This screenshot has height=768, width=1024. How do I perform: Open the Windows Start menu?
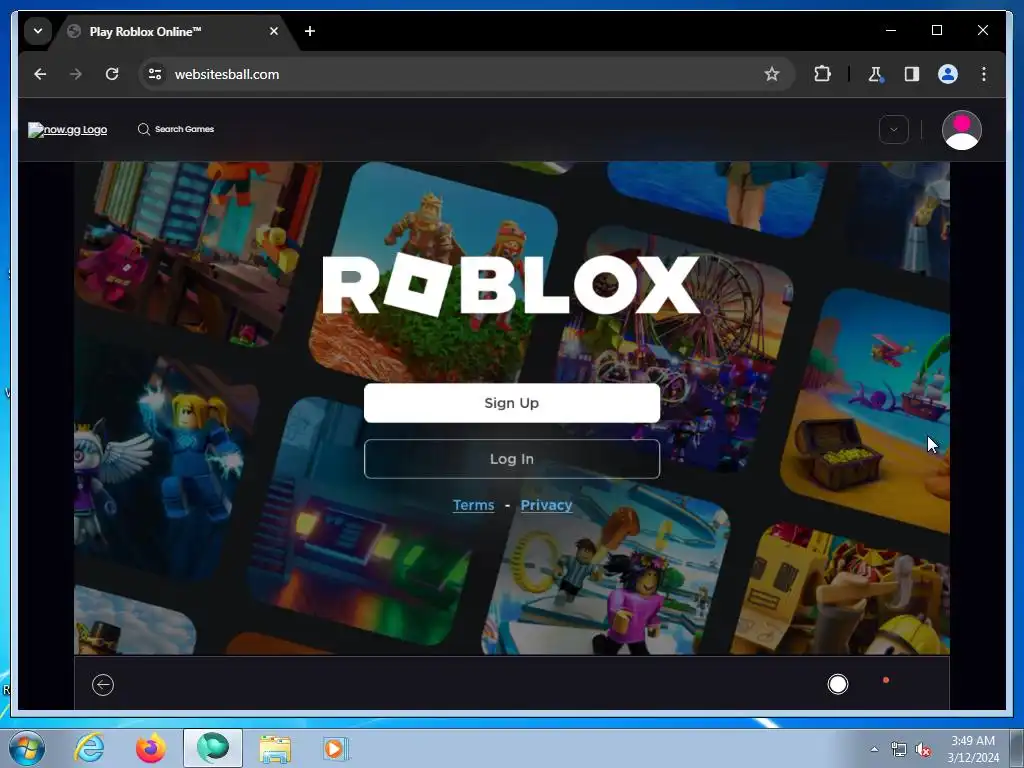[x=27, y=748]
